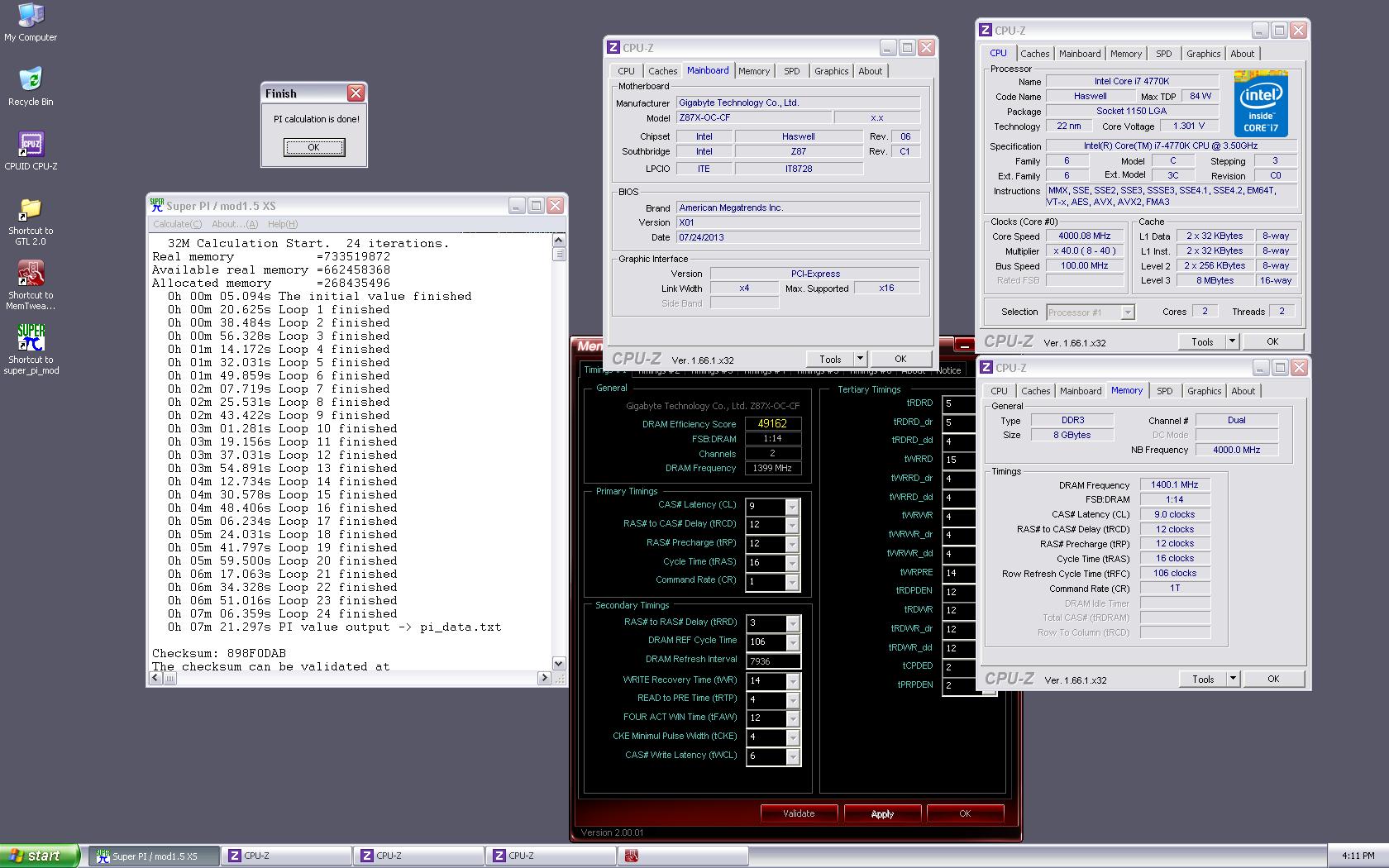The width and height of the screenshot is (1389, 868).
Task: Click Tools button in Mainboard CPU-Z window
Action: 830,359
